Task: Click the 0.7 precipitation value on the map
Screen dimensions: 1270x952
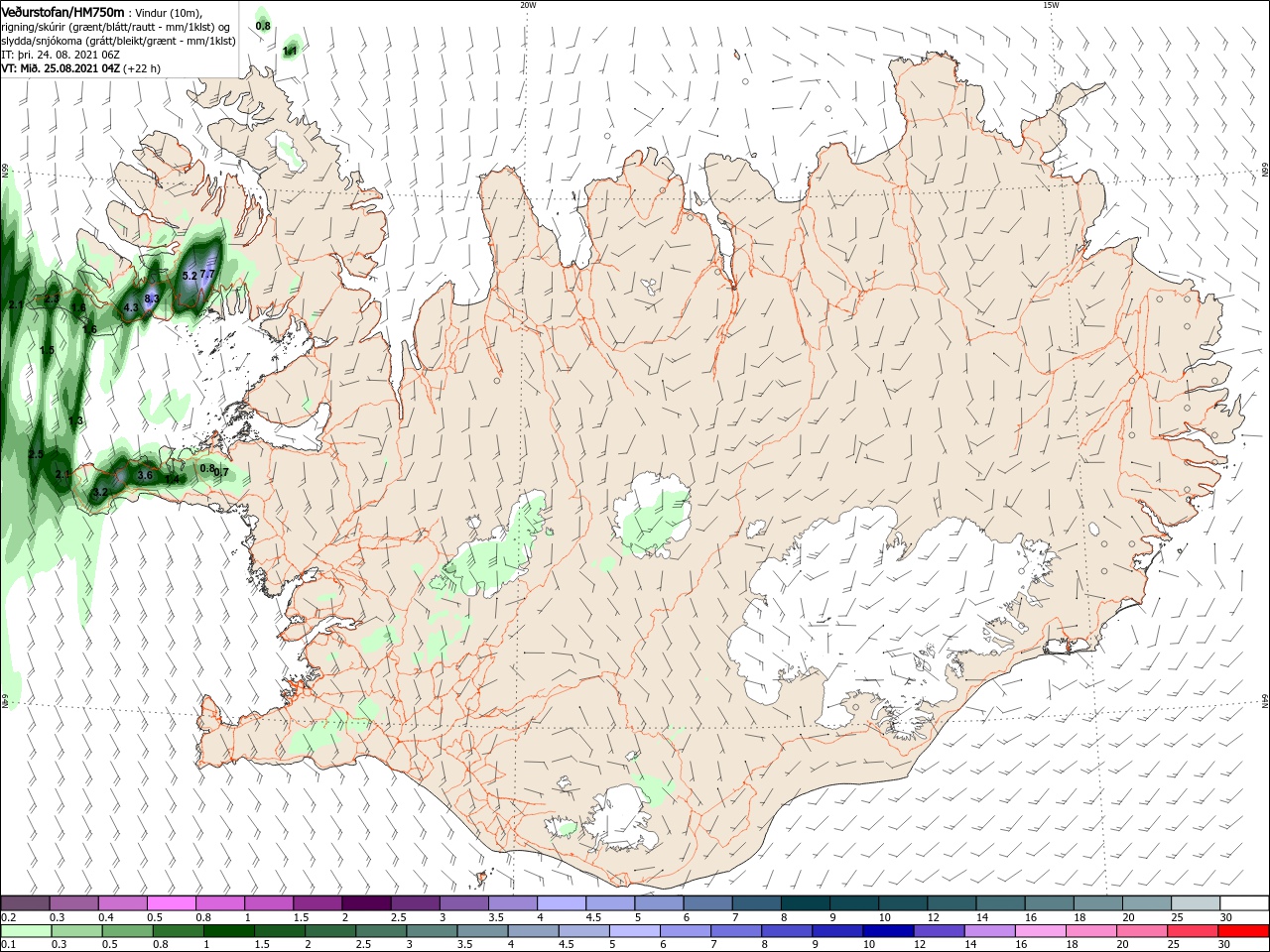Action: click(222, 473)
